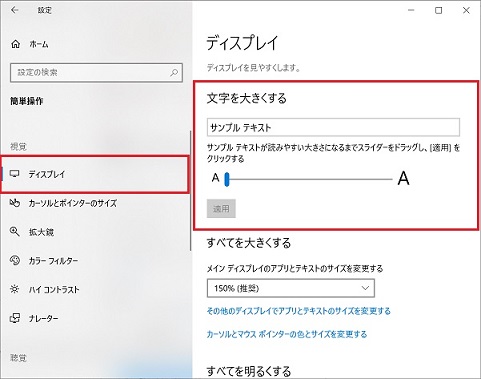Click the 文字を大きくする heading
This screenshot has width=481, height=379.
pyautogui.click(x=247, y=99)
